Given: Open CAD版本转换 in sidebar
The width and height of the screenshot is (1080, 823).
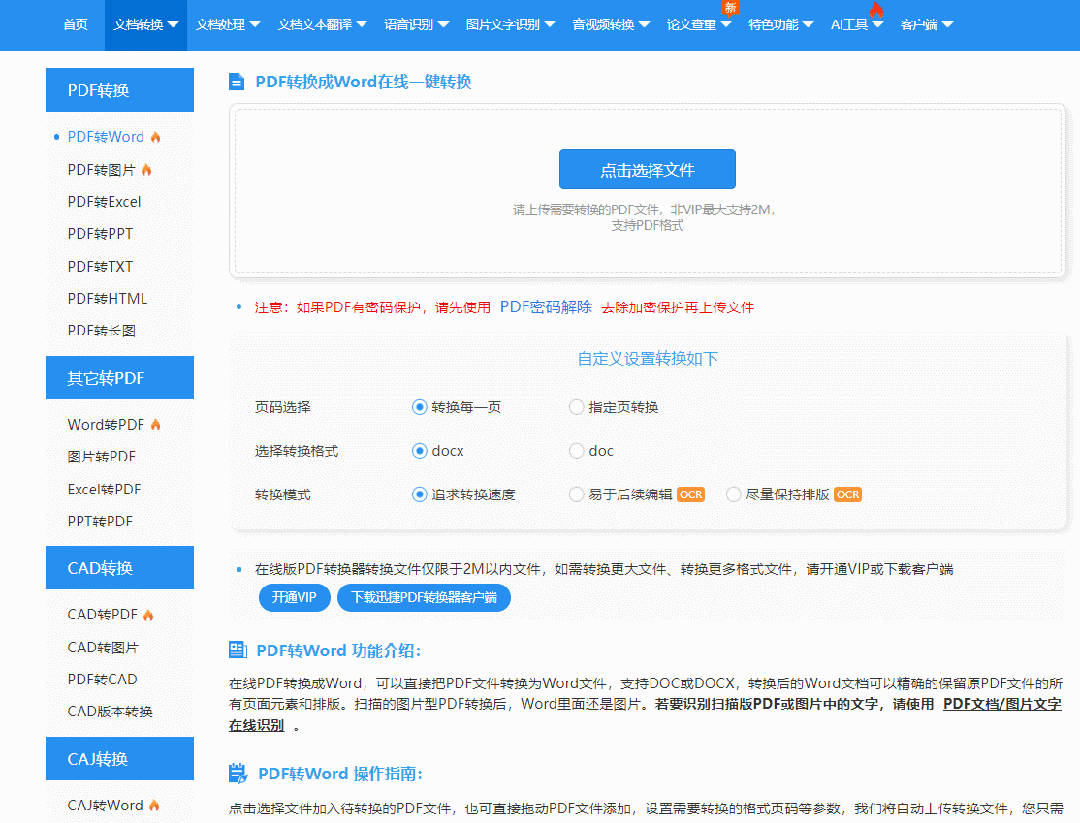Looking at the screenshot, I should pyautogui.click(x=110, y=711).
